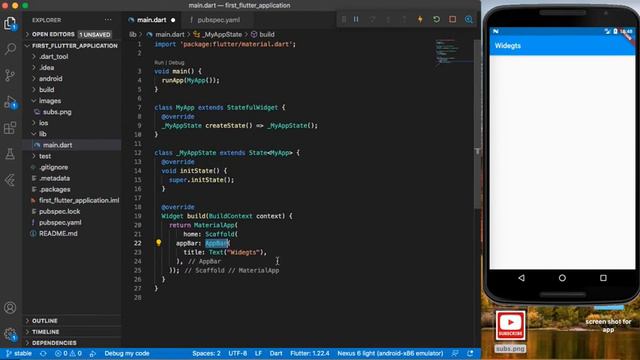640x360 pixels.
Task: Click Flutter: 1.22.4 version in status bar
Action: coord(310,353)
